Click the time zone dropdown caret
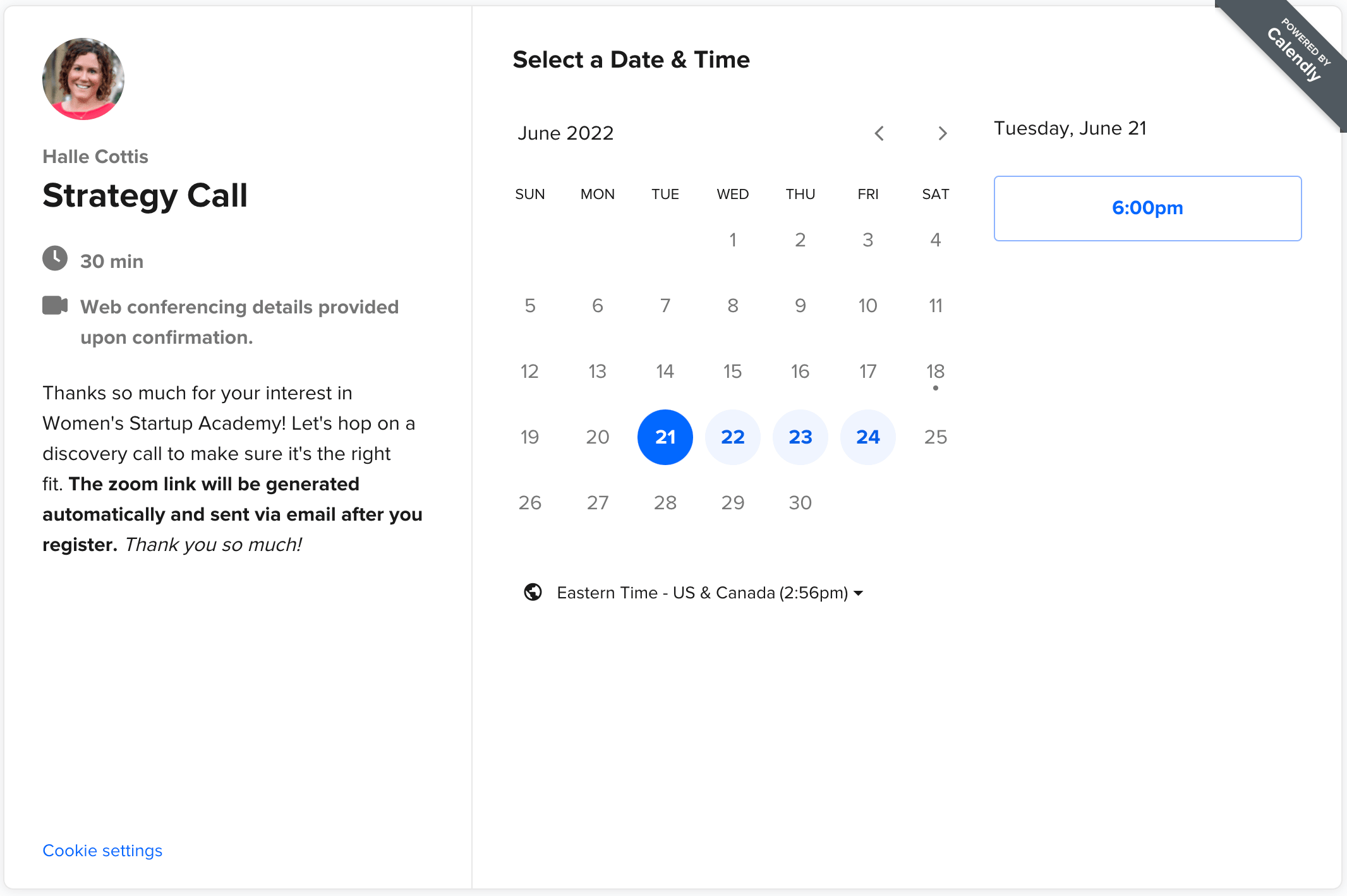Viewport: 1347px width, 896px height. click(x=858, y=593)
